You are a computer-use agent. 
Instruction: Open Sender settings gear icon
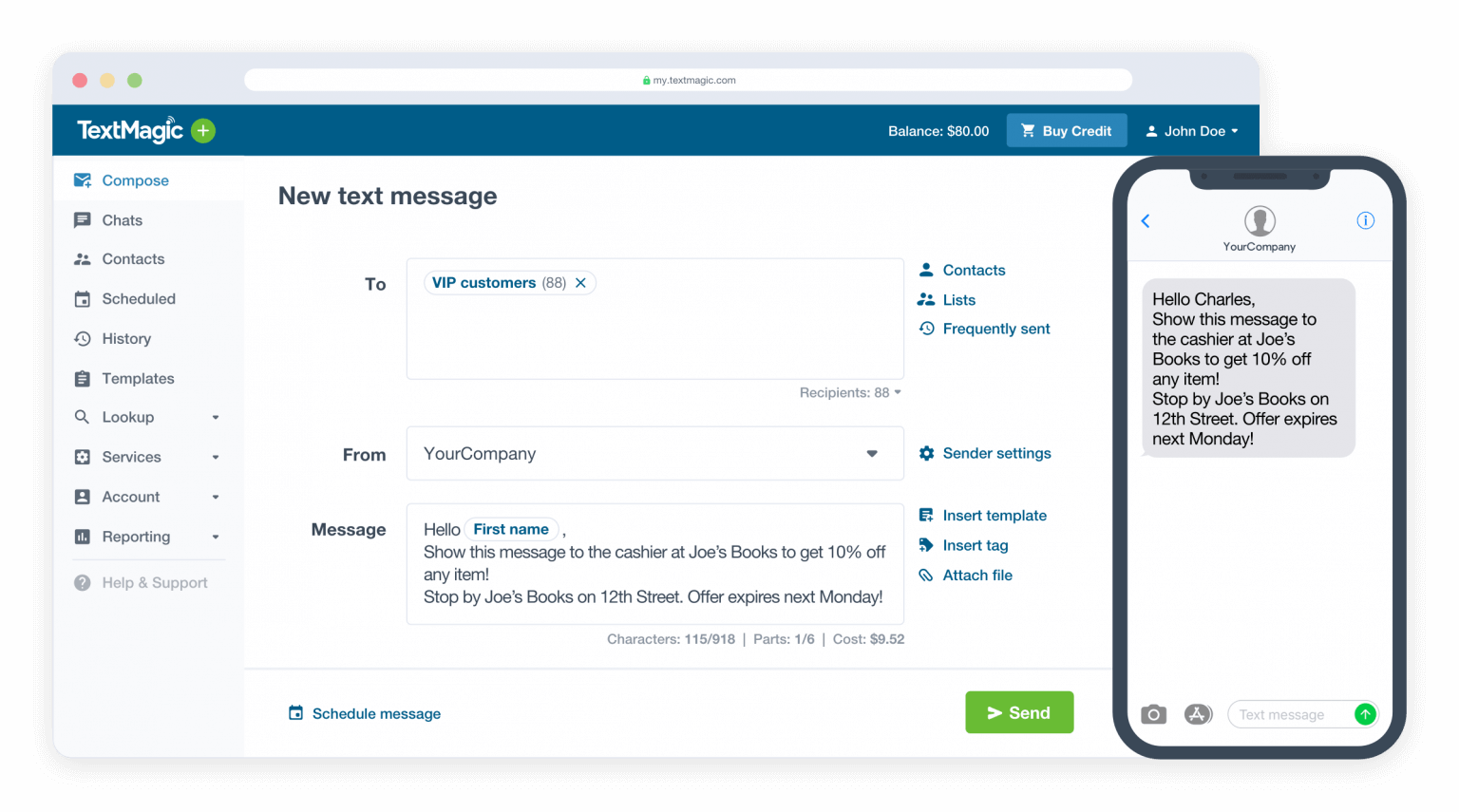(926, 453)
